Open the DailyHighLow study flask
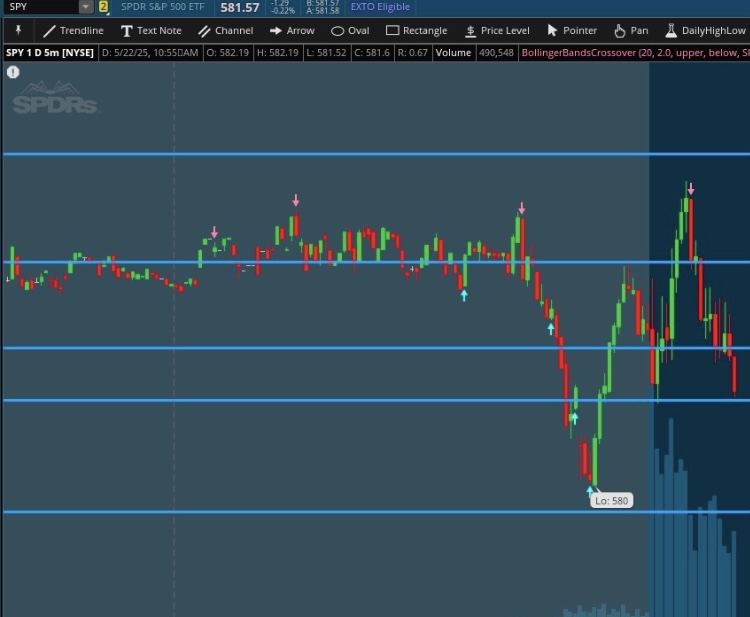The width and height of the screenshot is (750, 617). coord(706,31)
